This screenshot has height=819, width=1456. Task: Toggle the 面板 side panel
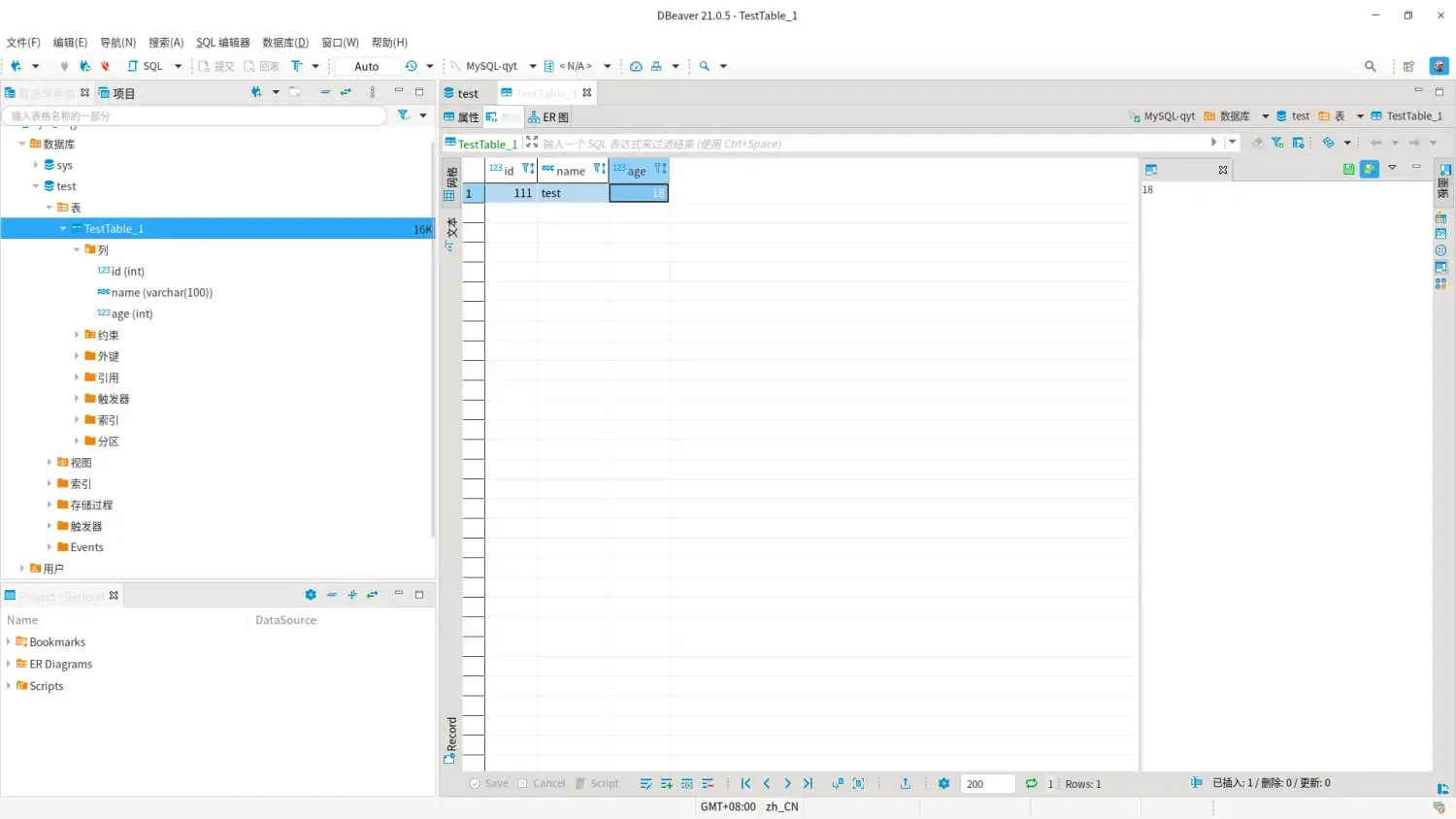[1443, 181]
